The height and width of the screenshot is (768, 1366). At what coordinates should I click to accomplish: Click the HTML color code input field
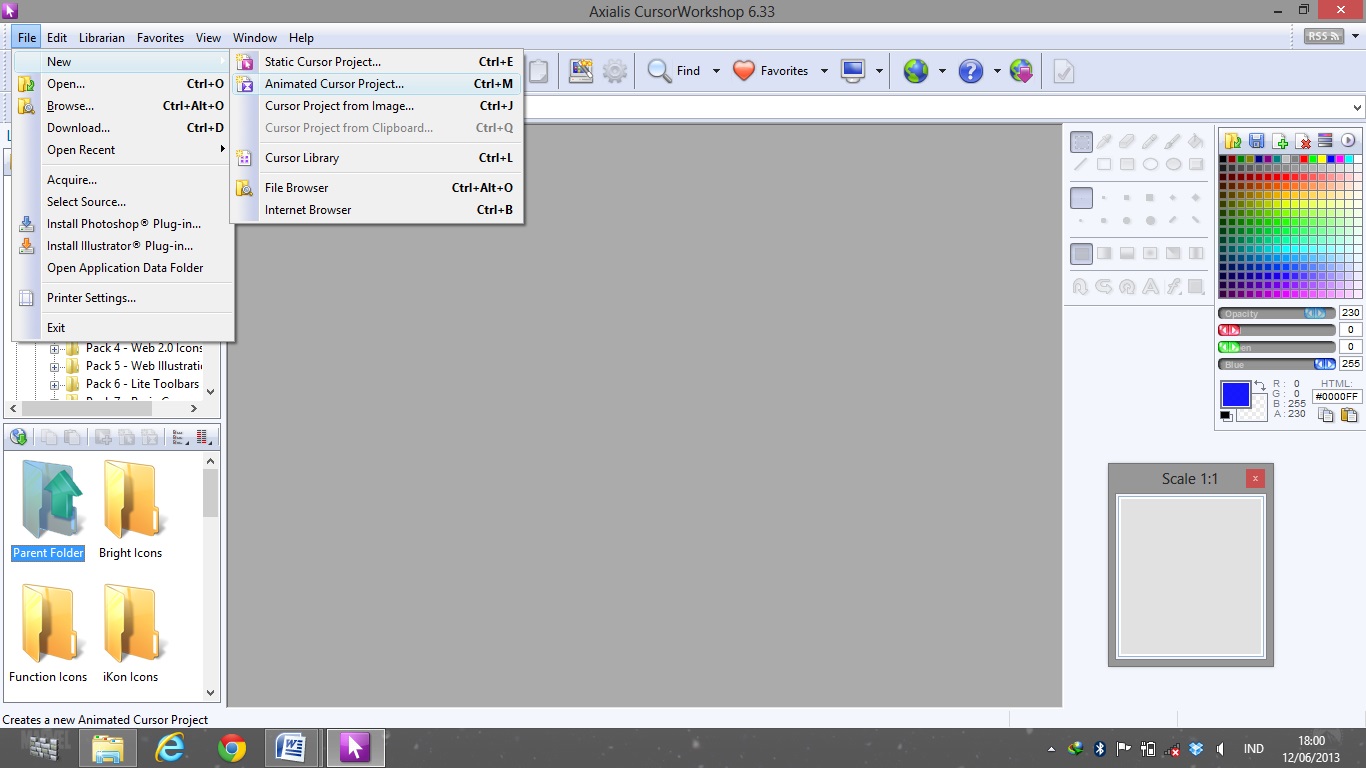1337,397
